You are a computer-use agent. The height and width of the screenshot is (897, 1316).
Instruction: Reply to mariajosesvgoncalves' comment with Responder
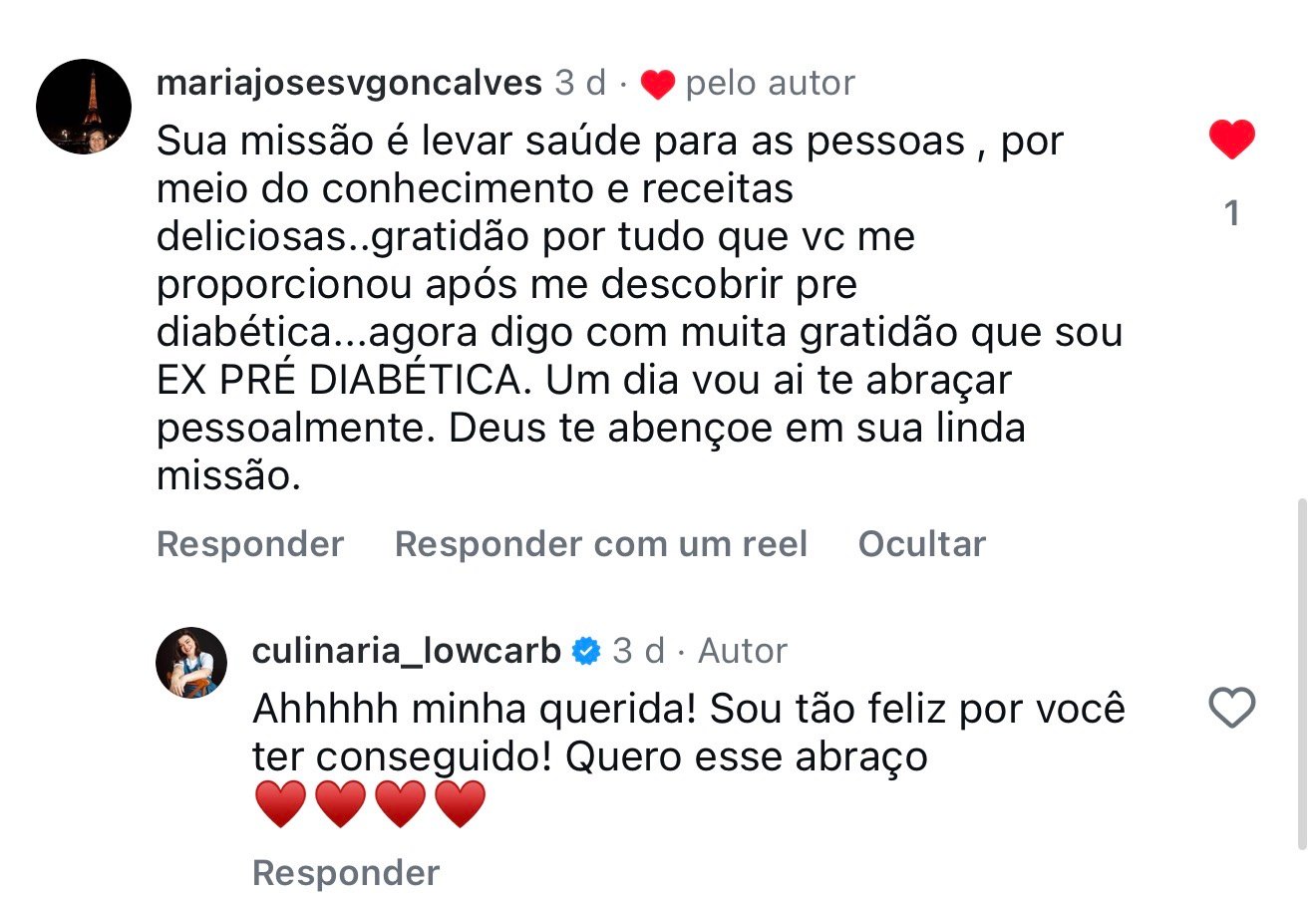pyautogui.click(x=250, y=544)
